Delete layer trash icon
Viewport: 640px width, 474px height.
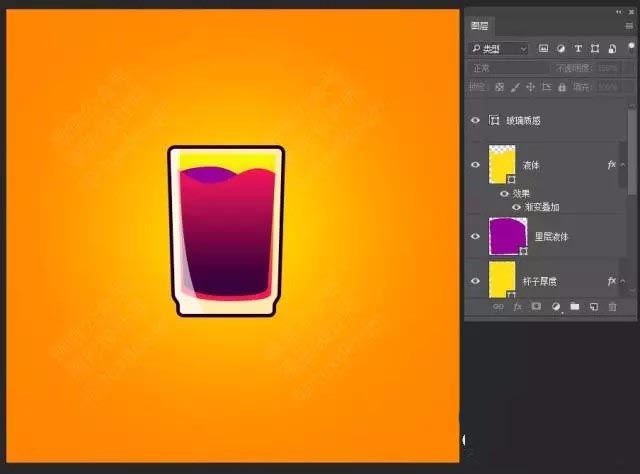click(x=613, y=307)
